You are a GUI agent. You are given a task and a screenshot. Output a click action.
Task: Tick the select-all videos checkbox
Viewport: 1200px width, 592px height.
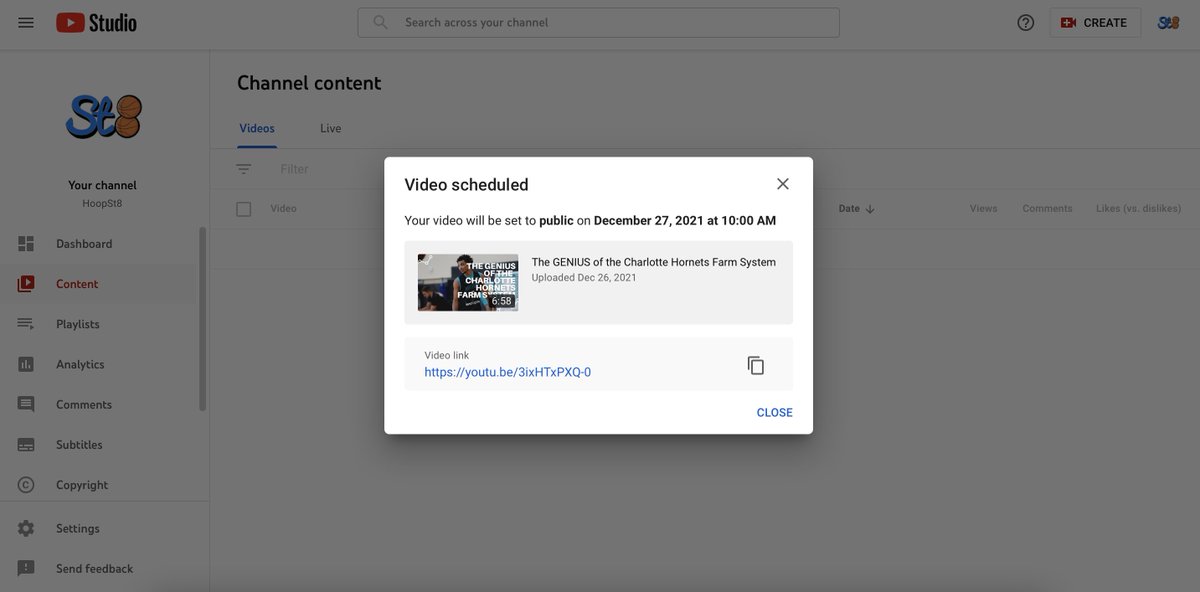click(x=244, y=209)
